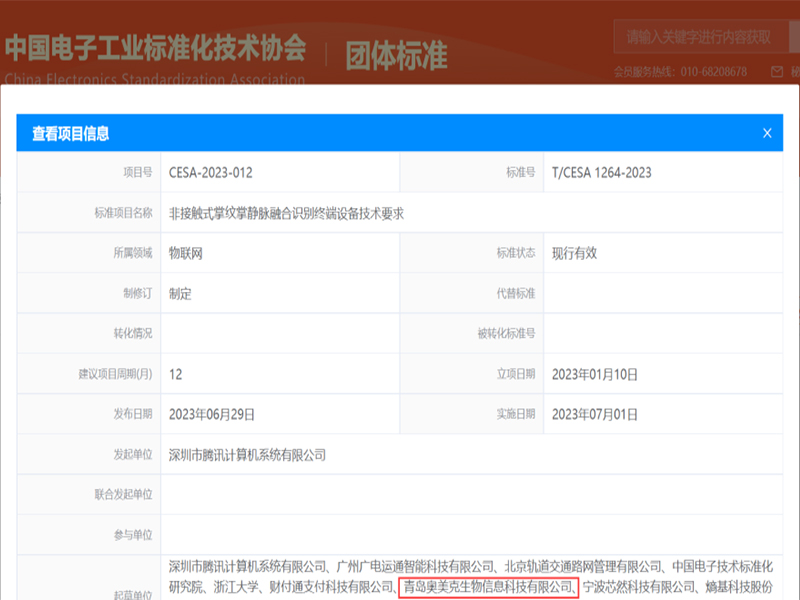Close the 查看项目信息 dialog
Image resolution: width=800 pixels, height=600 pixels.
pos(767,133)
